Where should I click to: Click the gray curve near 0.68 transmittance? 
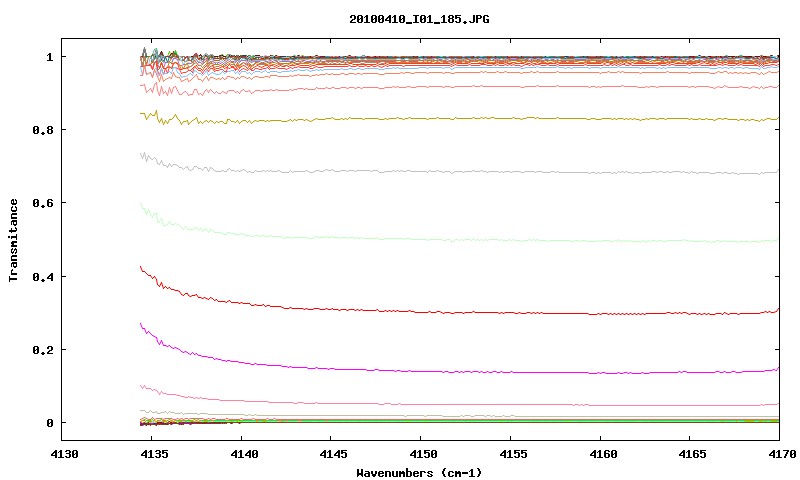(x=459, y=172)
